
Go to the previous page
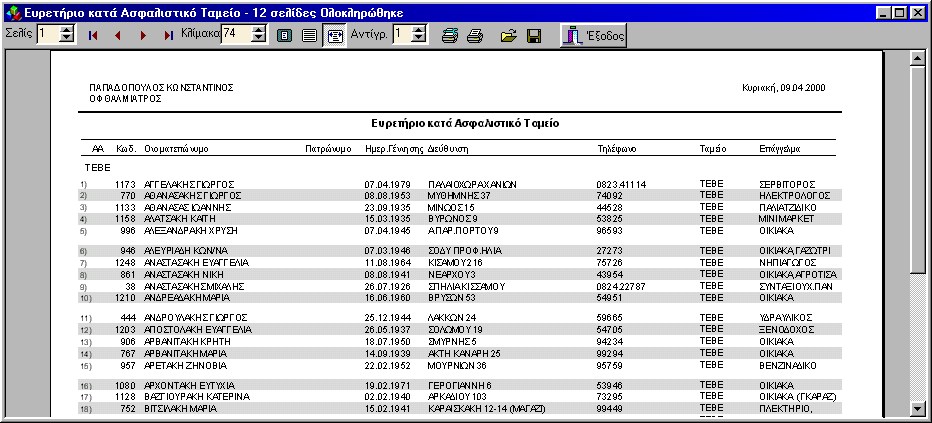pyautogui.click(x=118, y=35)
